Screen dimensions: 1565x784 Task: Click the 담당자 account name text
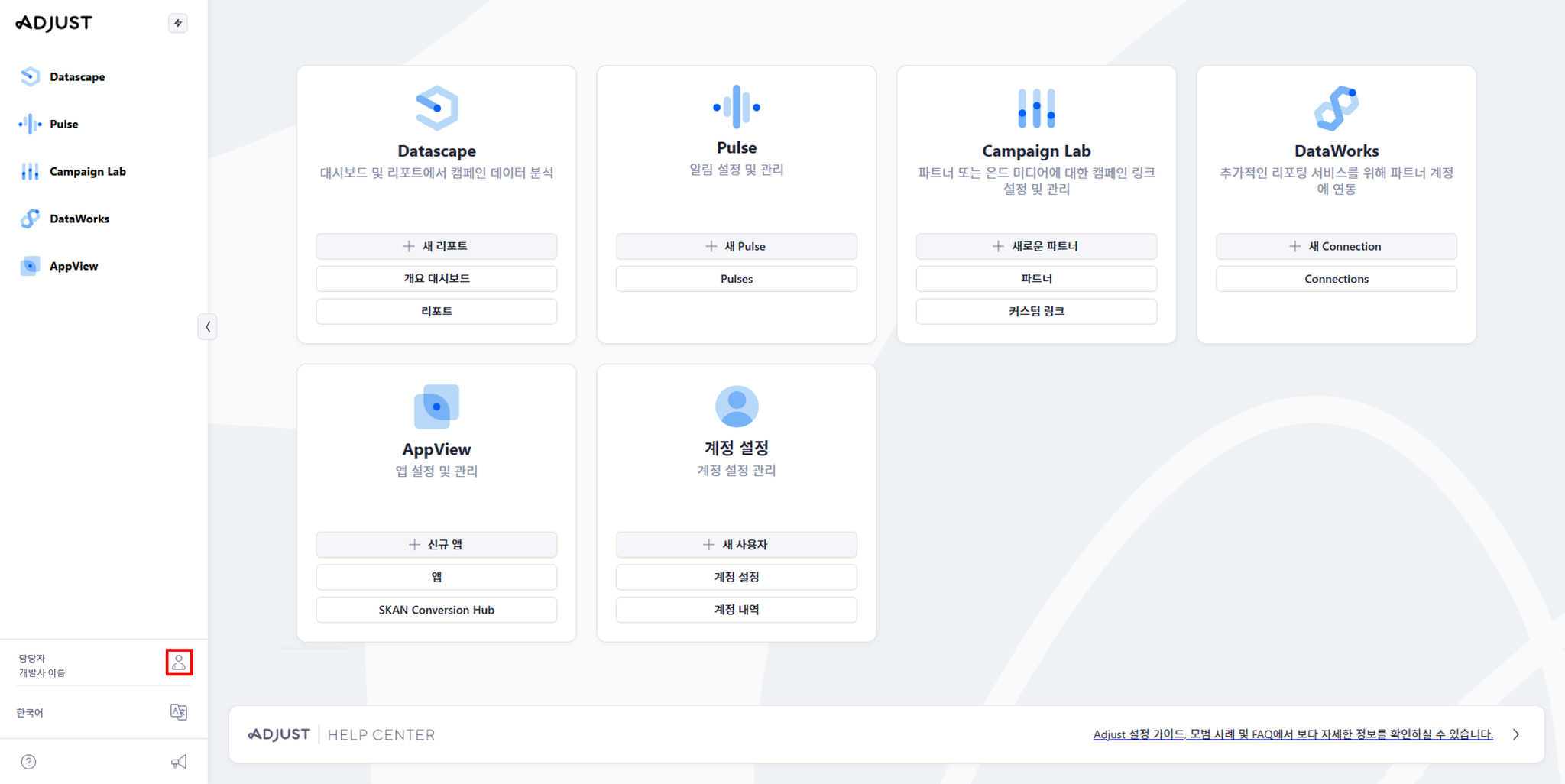32,658
